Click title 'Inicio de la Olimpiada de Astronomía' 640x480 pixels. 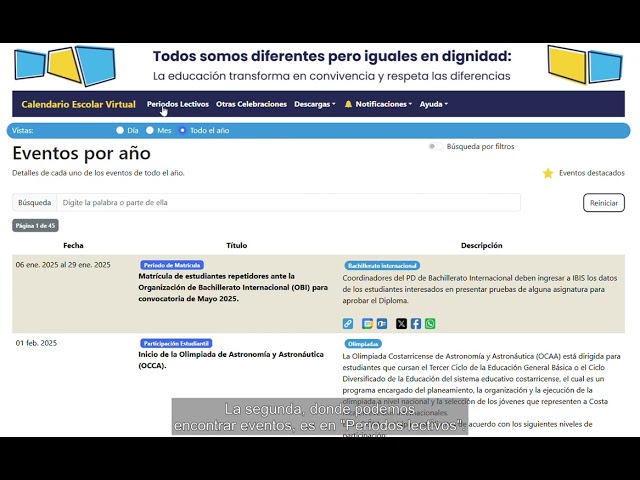pyautogui.click(x=231, y=360)
